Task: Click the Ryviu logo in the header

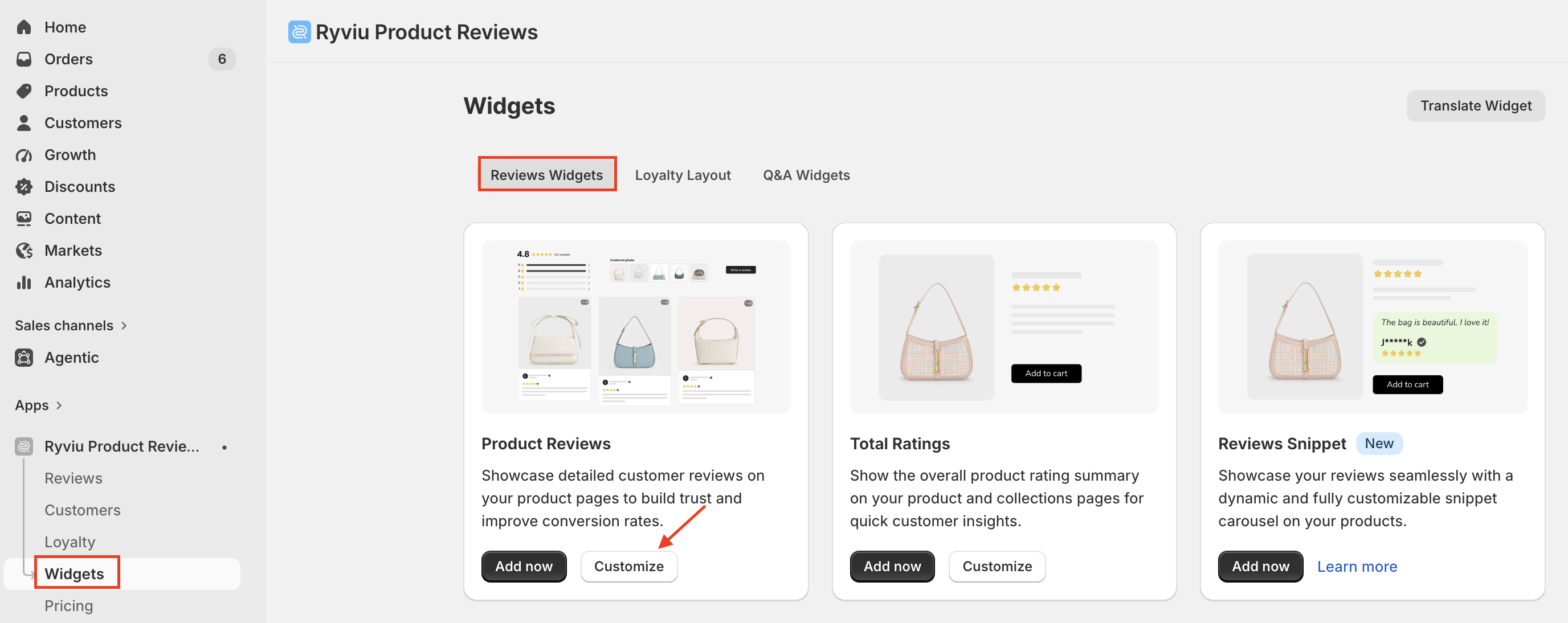Action: click(x=299, y=32)
